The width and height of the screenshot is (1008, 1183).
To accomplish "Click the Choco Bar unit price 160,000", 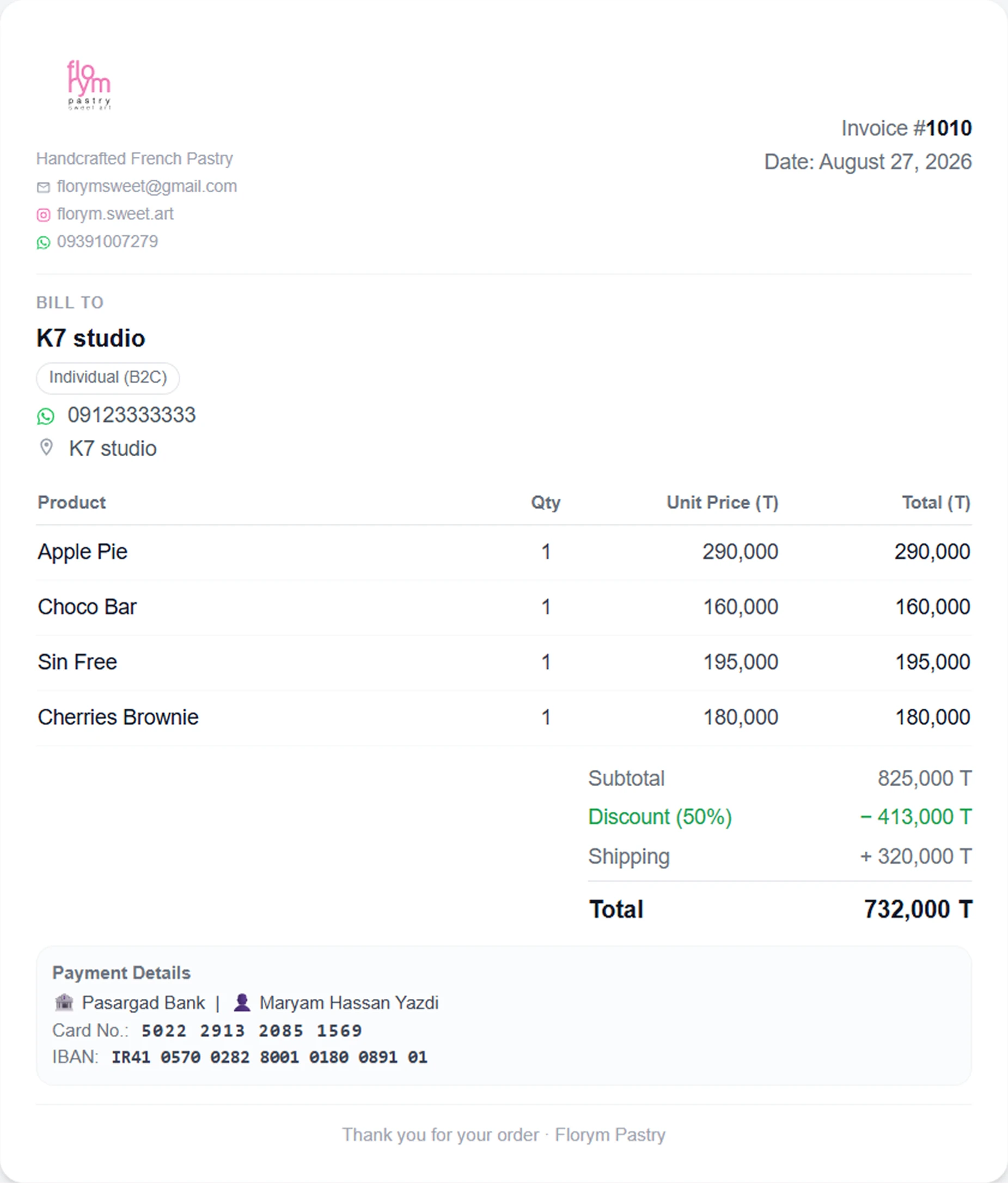I will click(x=741, y=607).
